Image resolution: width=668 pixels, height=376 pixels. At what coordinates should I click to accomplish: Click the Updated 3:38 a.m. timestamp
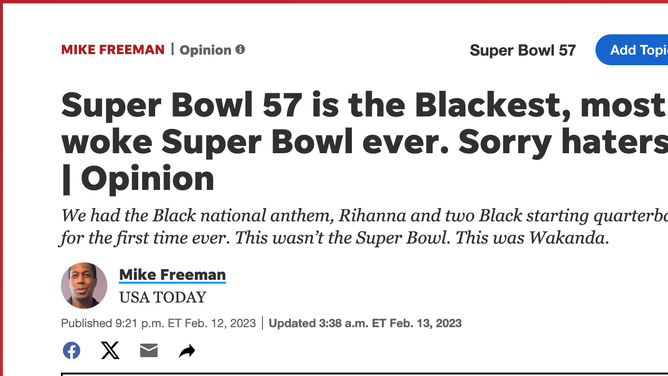point(365,323)
